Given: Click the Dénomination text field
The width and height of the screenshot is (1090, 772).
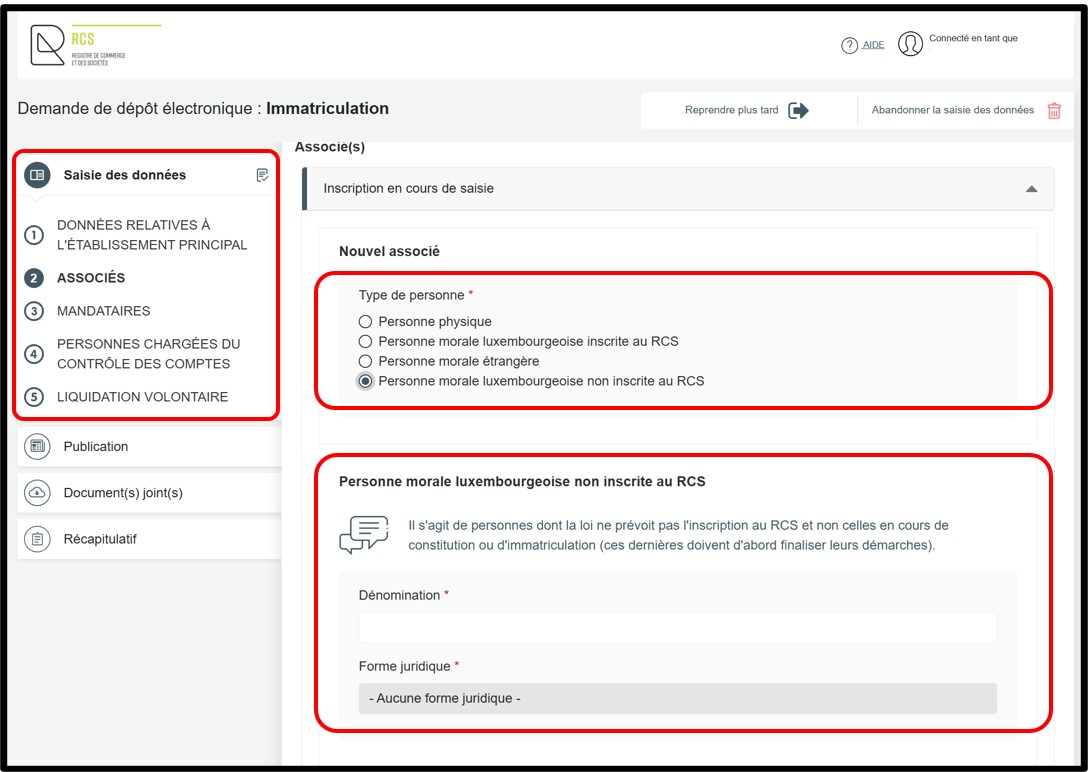Looking at the screenshot, I should [677, 628].
